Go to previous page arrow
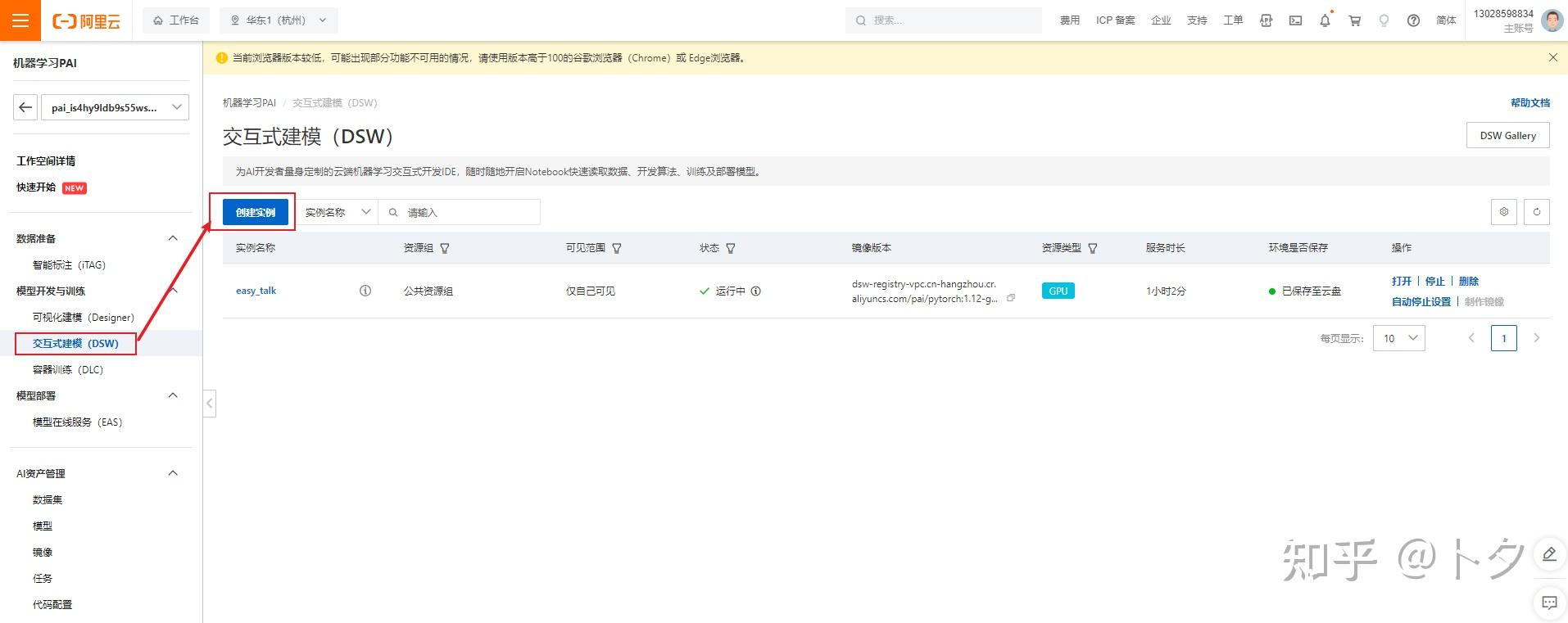 (x=1471, y=338)
